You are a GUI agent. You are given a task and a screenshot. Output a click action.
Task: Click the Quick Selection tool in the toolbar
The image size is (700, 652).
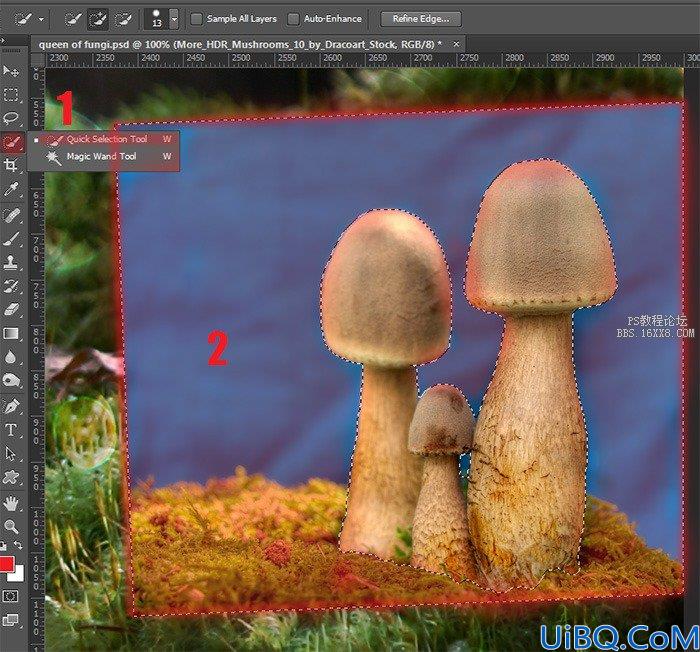(x=12, y=142)
